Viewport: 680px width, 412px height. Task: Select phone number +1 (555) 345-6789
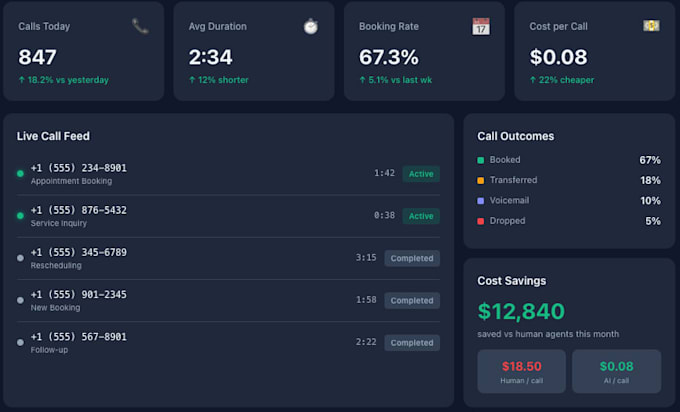[x=78, y=252]
